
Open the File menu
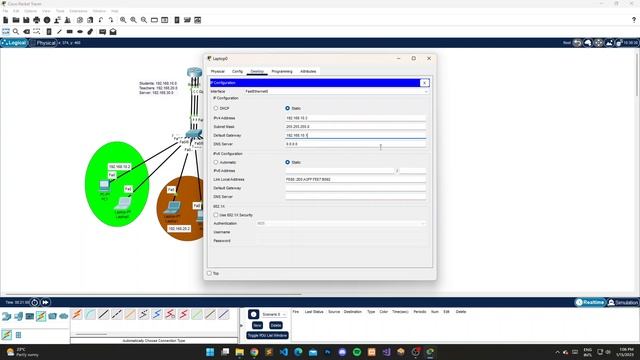pos(5,11)
